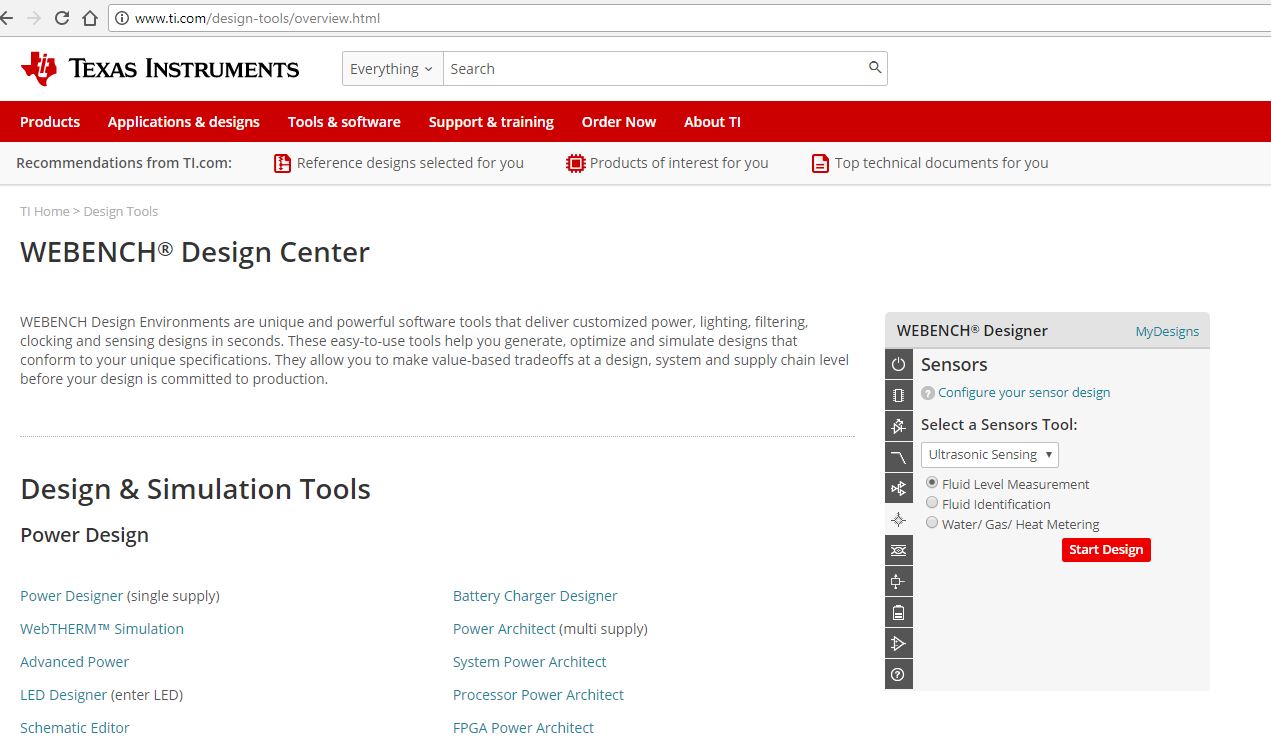Open the Tools & software menu
The height and width of the screenshot is (746, 1271).
click(344, 122)
